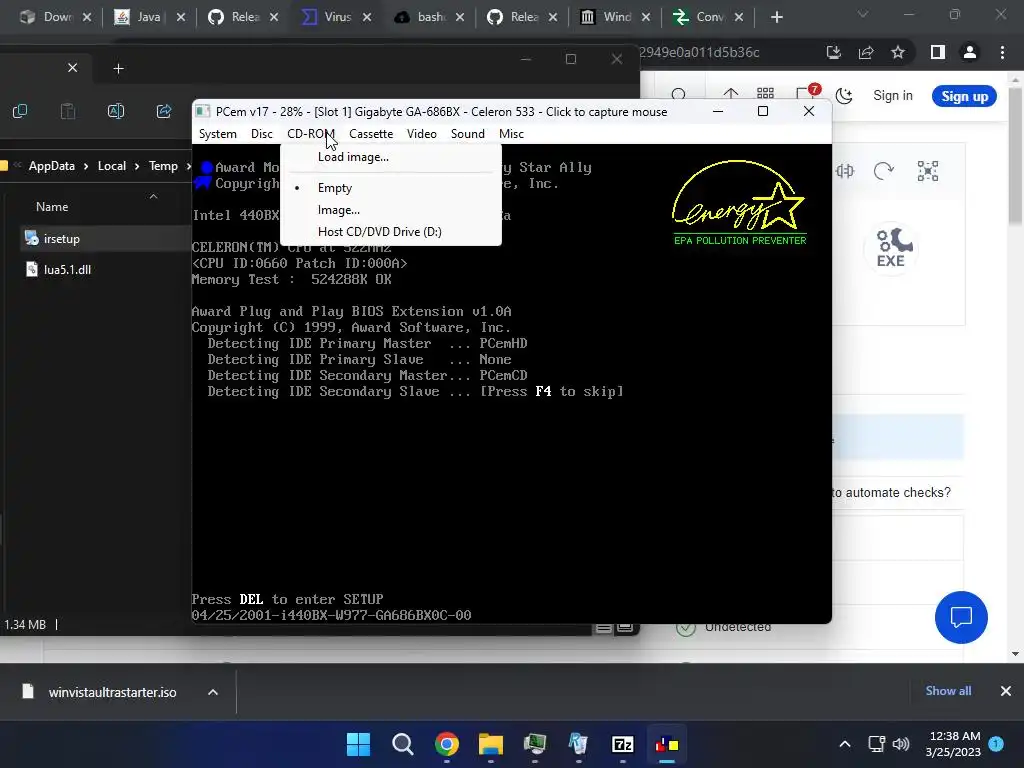This screenshot has height=768, width=1024.
Task: Open the Video menu in PCem
Action: tap(421, 134)
